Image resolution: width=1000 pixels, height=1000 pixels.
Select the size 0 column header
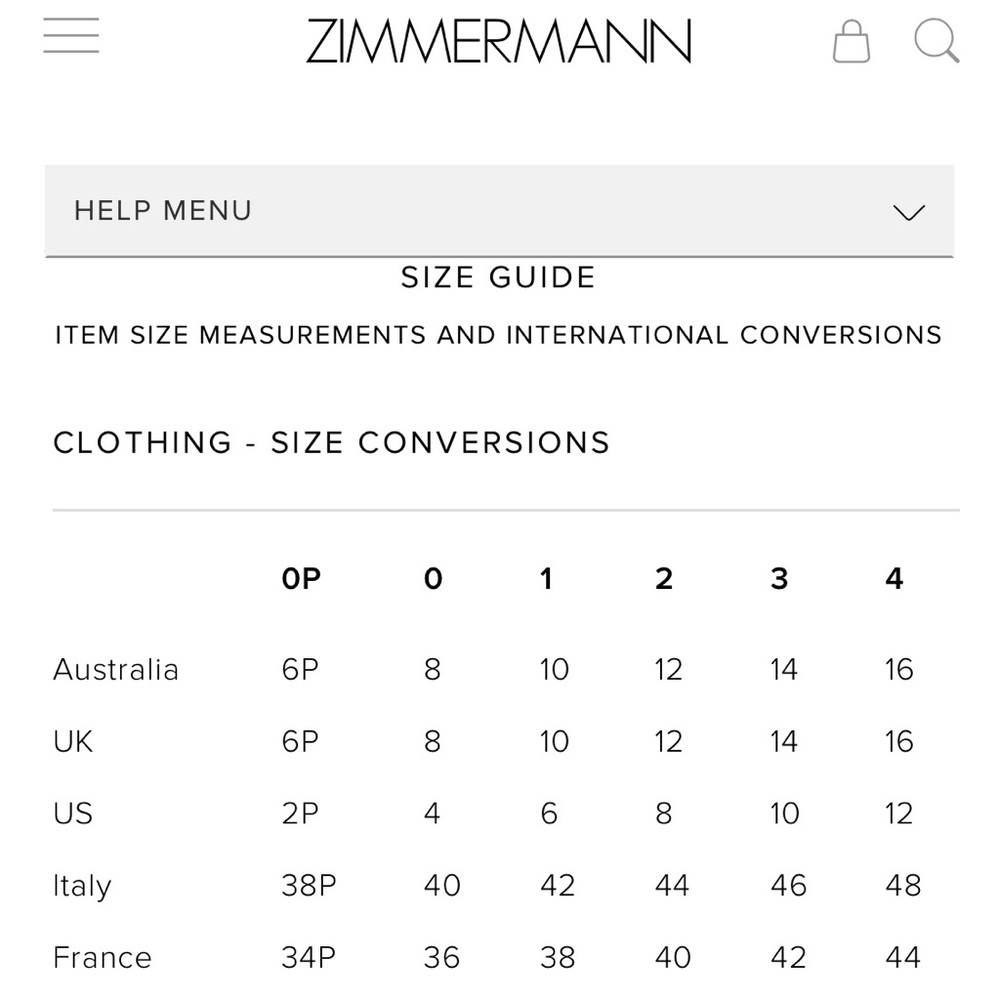coord(433,578)
